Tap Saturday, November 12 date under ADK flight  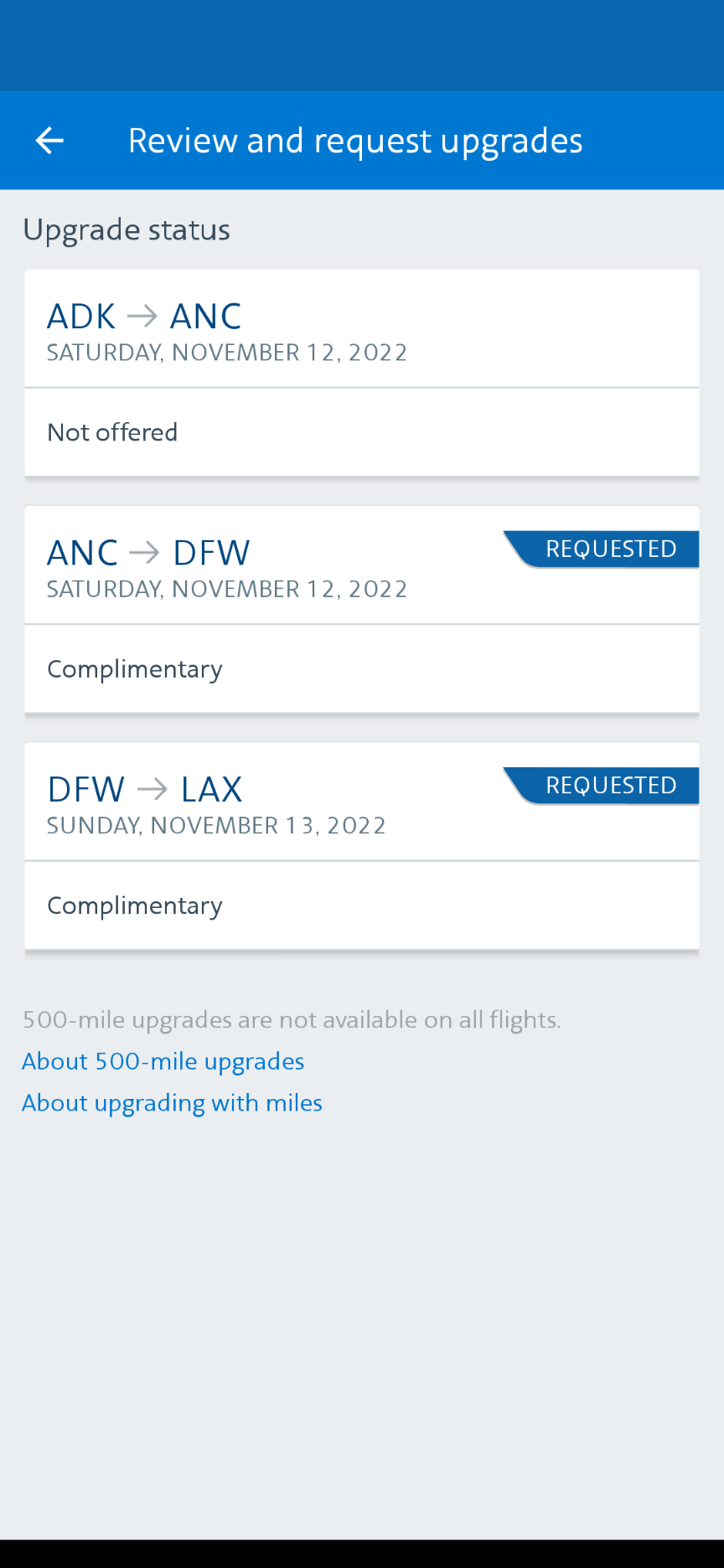[227, 353]
